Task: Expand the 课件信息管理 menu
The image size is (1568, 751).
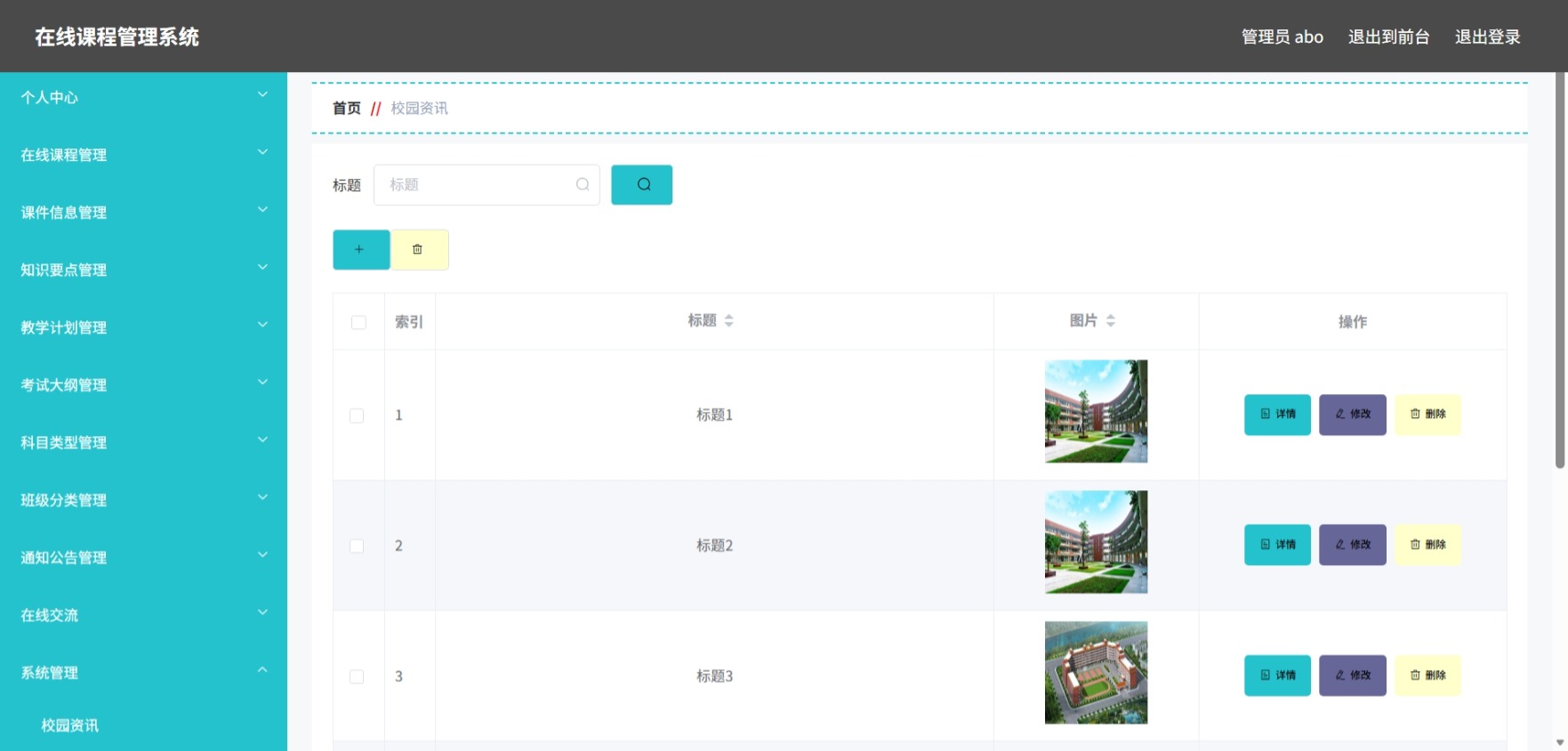Action: 143,212
